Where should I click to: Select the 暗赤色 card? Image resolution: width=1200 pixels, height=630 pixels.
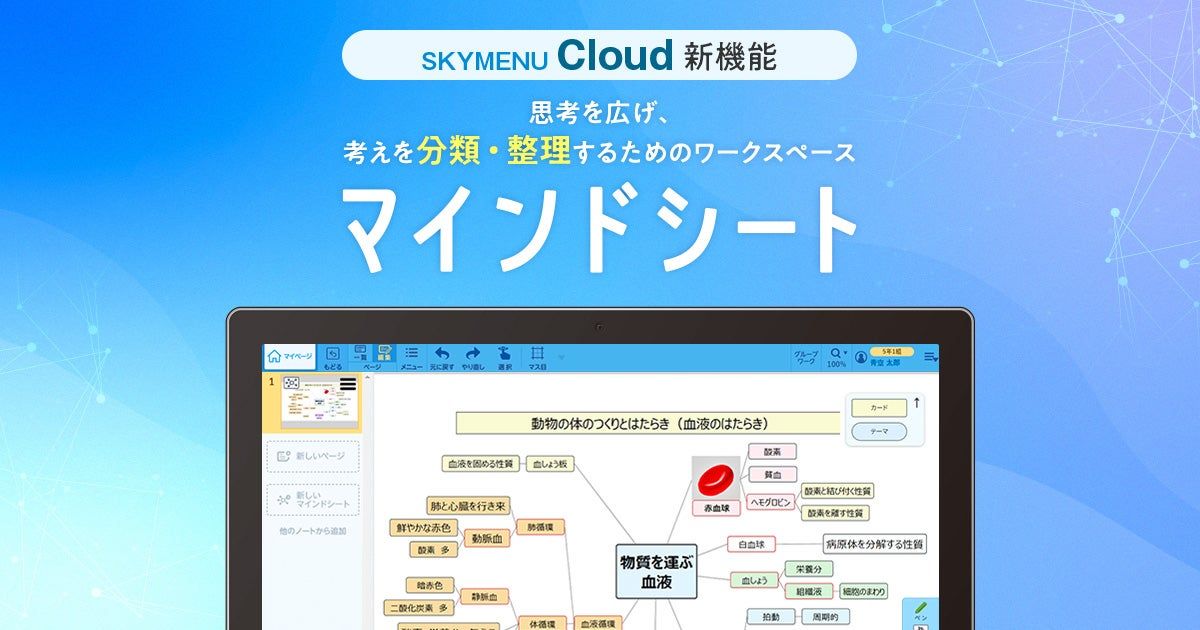click(430, 585)
